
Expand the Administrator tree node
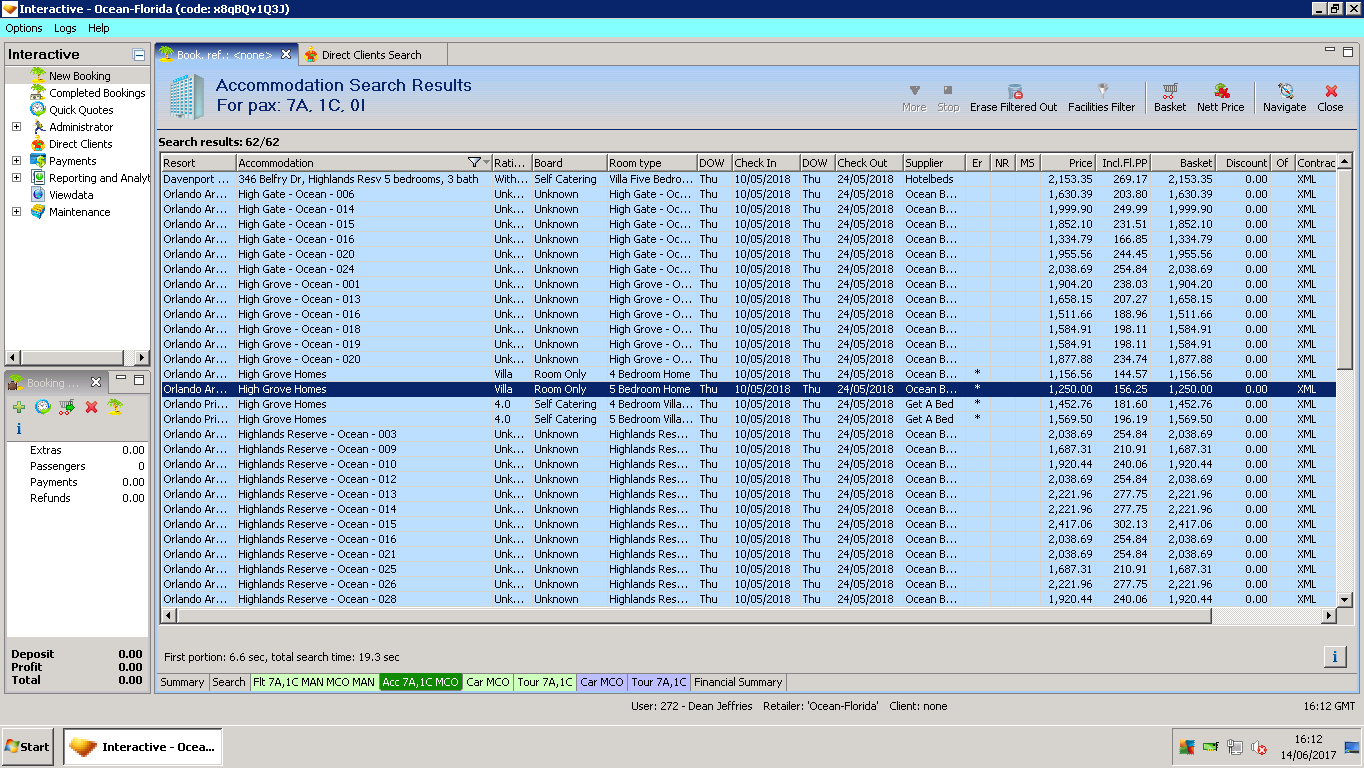[x=16, y=127]
